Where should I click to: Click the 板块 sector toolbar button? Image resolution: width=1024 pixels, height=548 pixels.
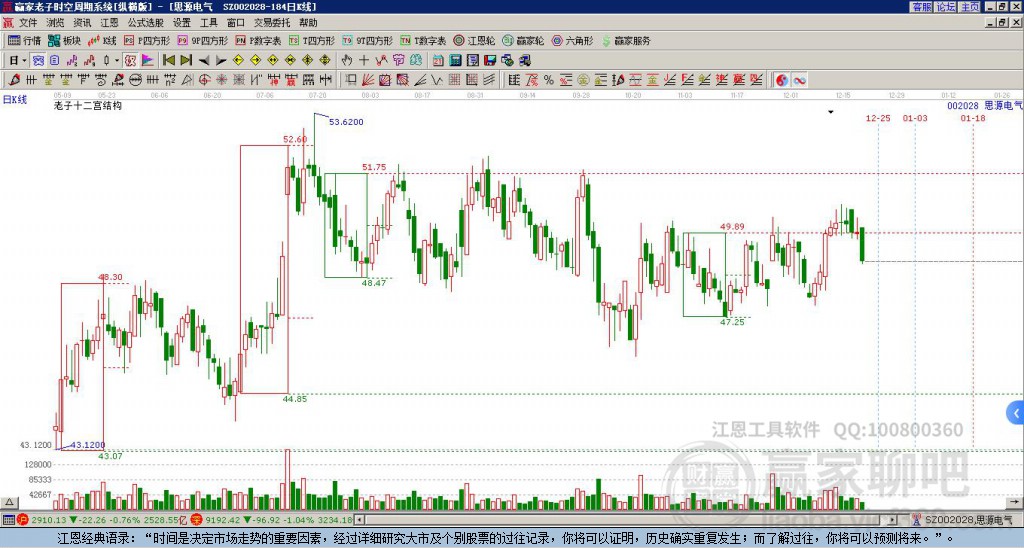[65, 40]
